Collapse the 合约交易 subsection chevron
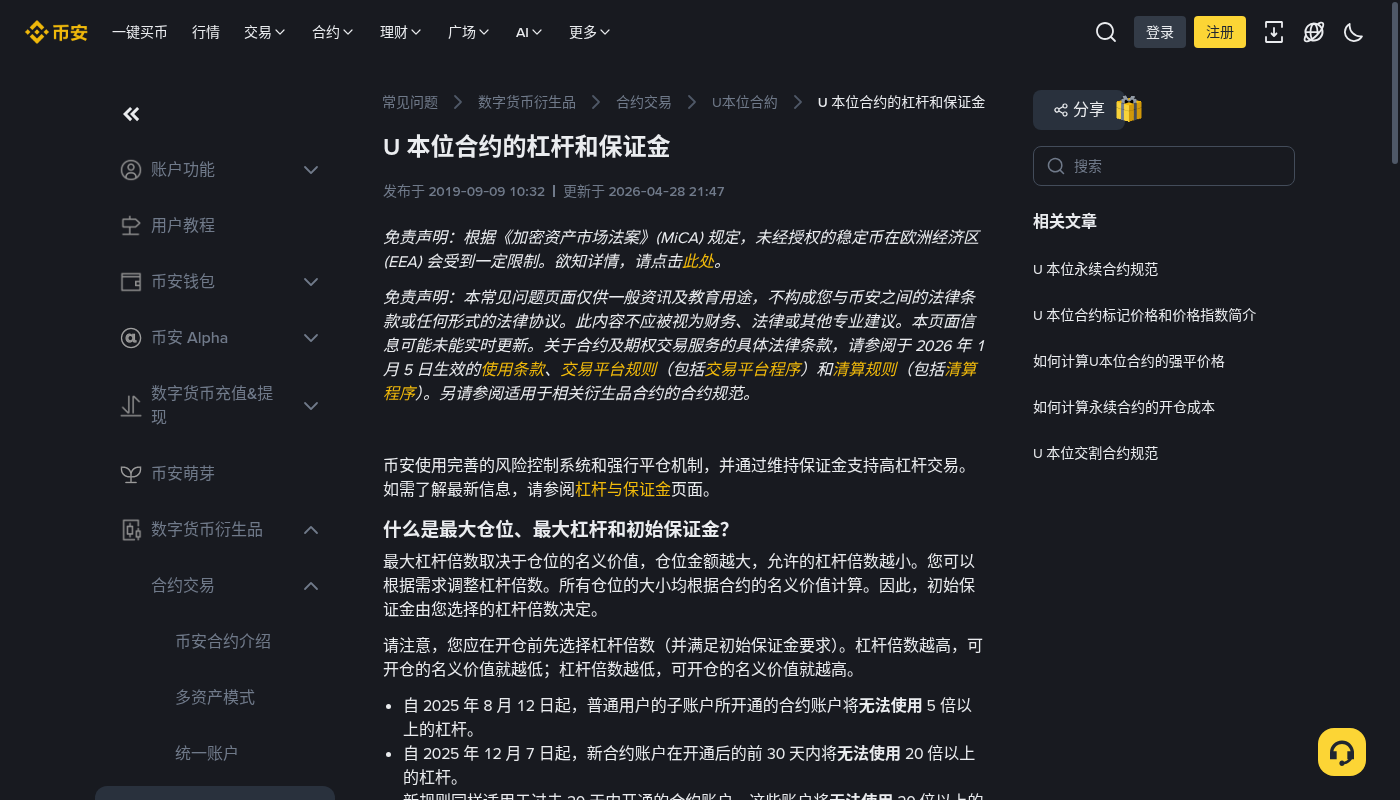The width and height of the screenshot is (1400, 800). [311, 586]
